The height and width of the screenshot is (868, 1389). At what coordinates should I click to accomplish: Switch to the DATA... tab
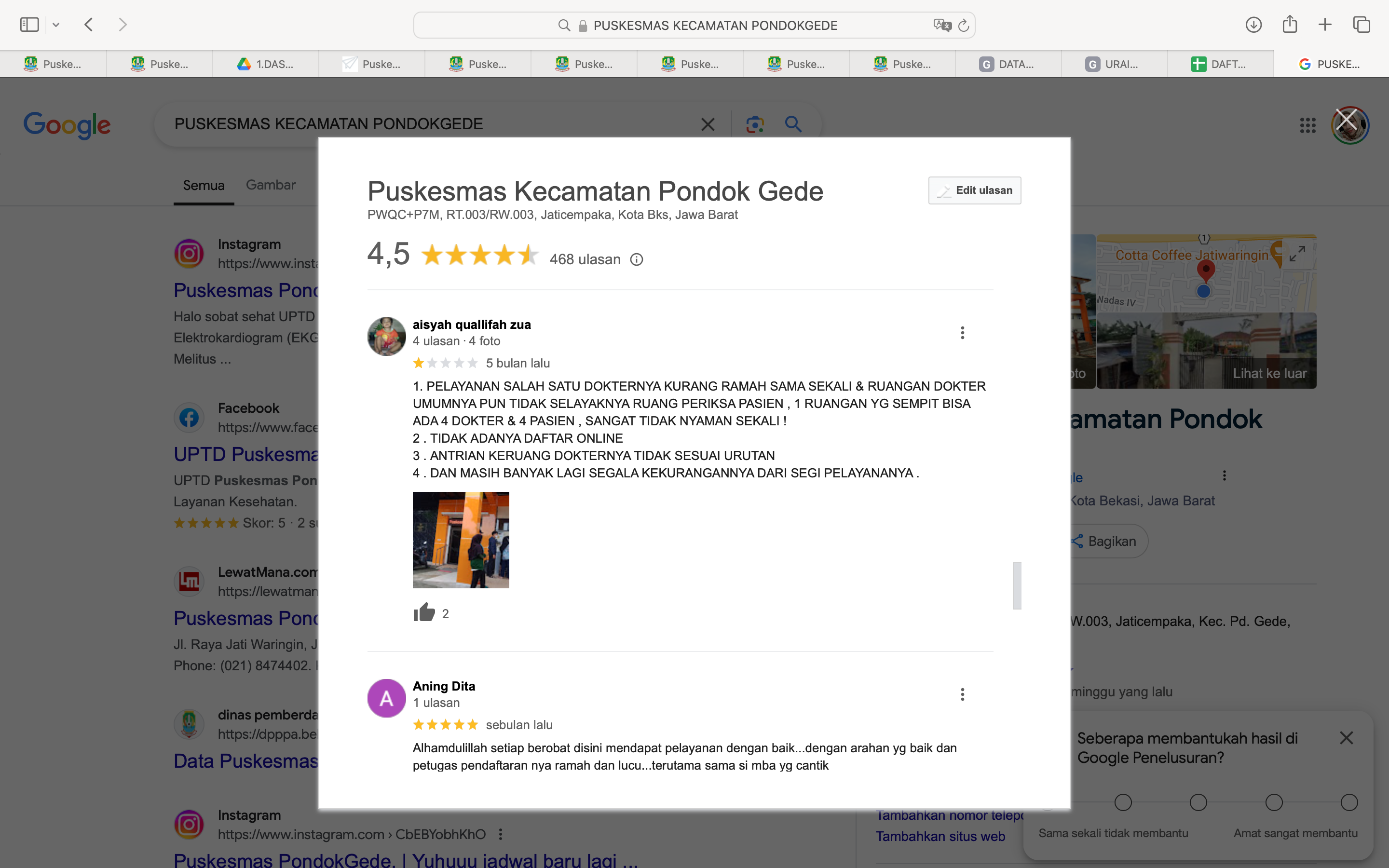pos(1008,64)
